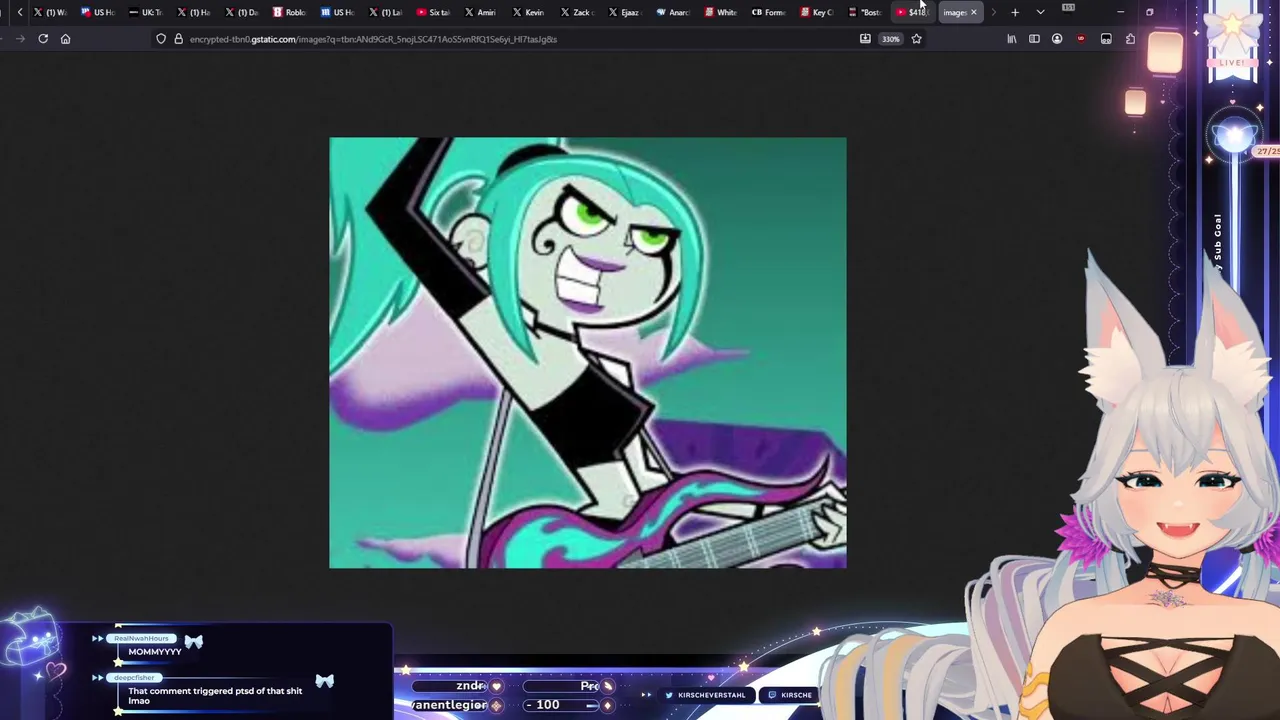Click the install/save page icon in the address bar
Screen dimensions: 1280x720
click(865, 39)
